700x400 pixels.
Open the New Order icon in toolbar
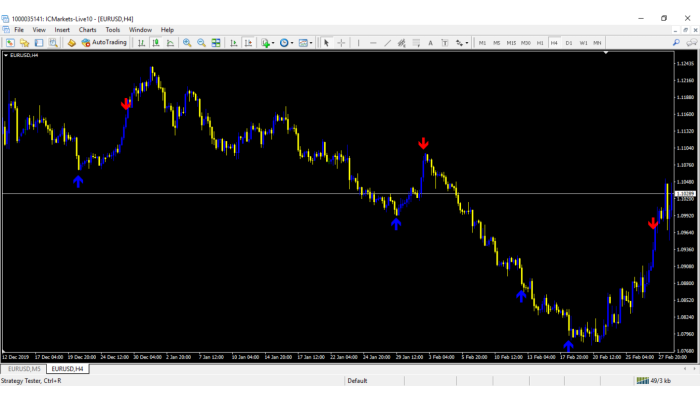coord(72,43)
